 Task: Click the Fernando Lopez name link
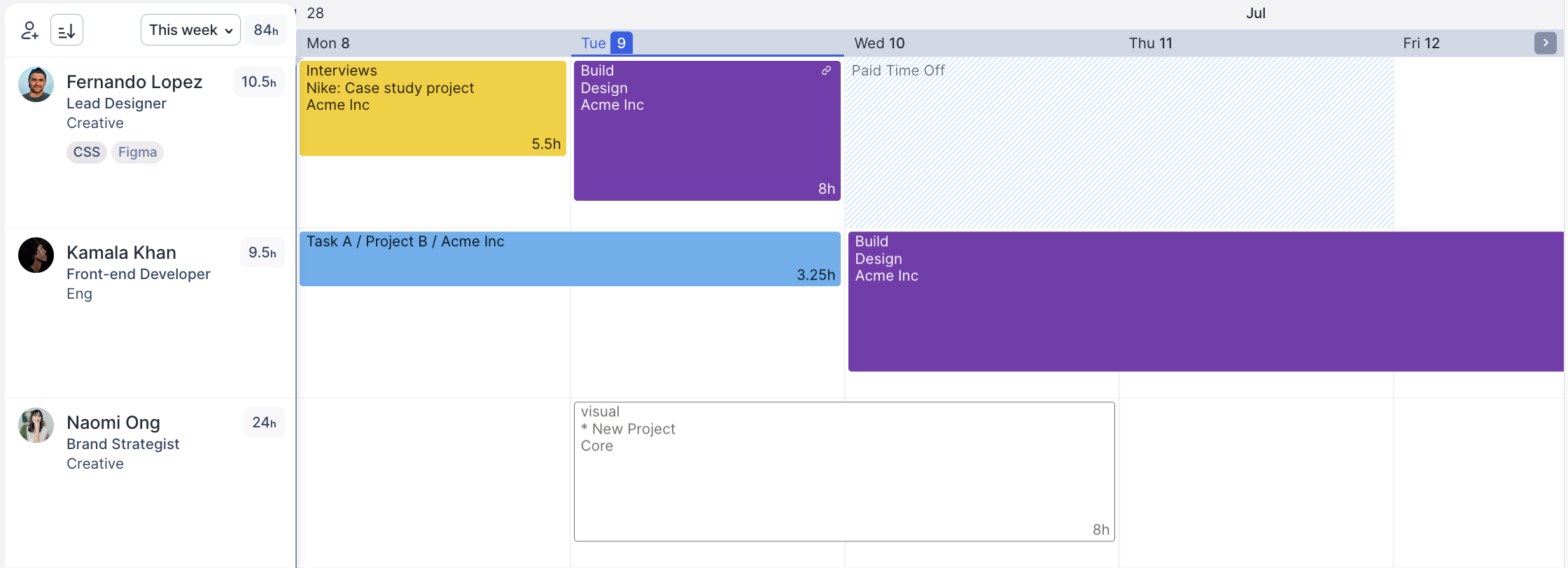134,82
